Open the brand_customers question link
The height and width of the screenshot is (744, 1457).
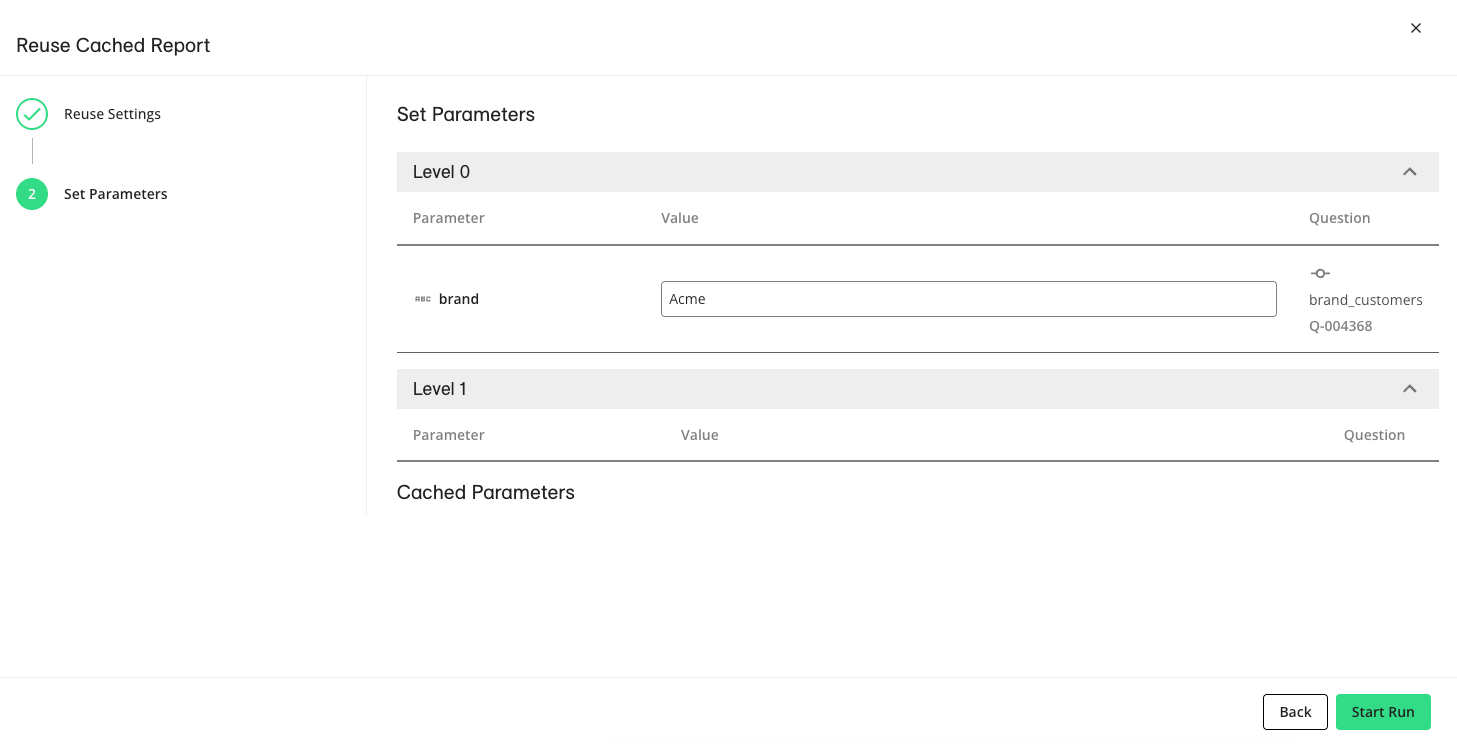point(1365,300)
